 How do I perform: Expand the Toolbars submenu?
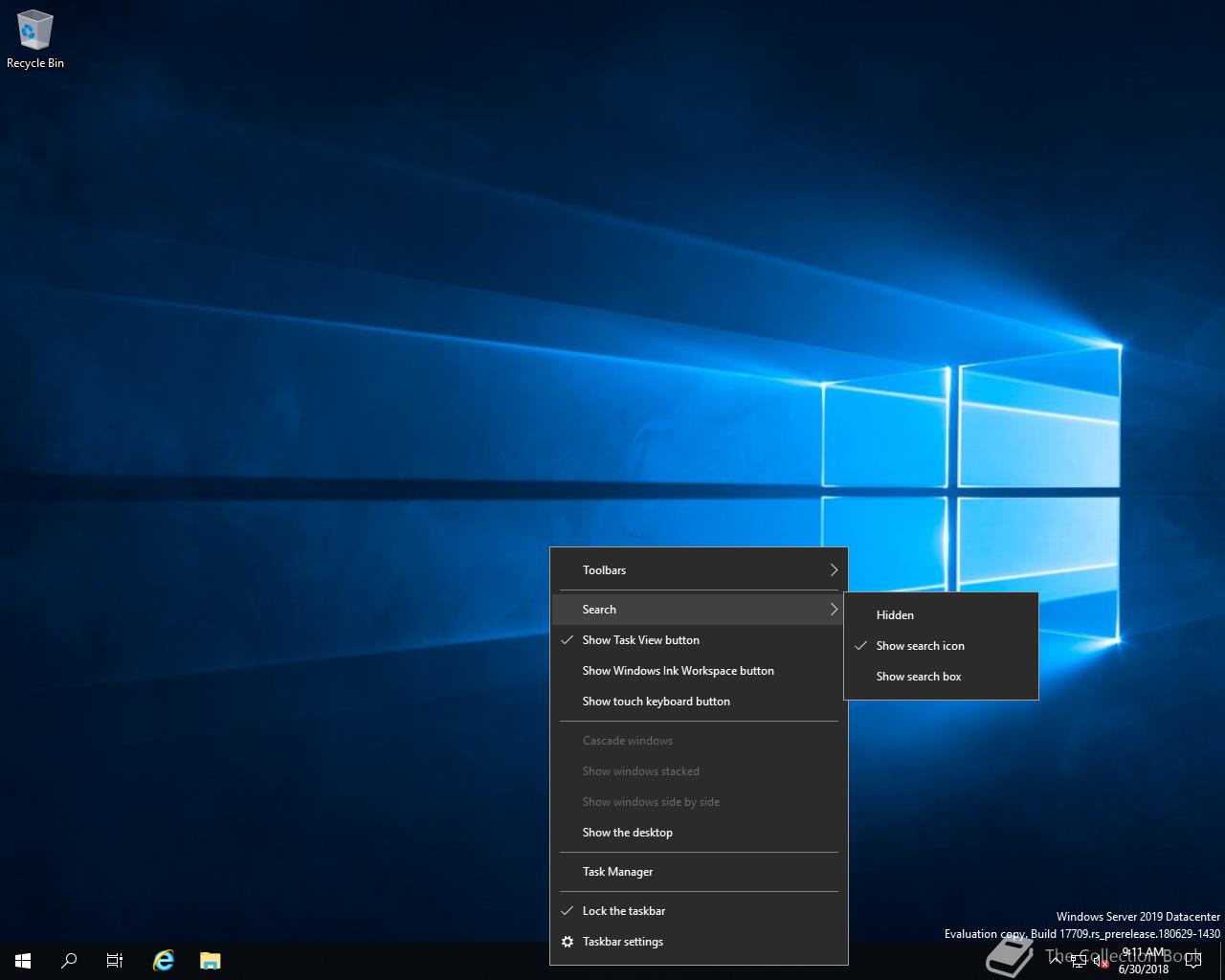point(700,570)
